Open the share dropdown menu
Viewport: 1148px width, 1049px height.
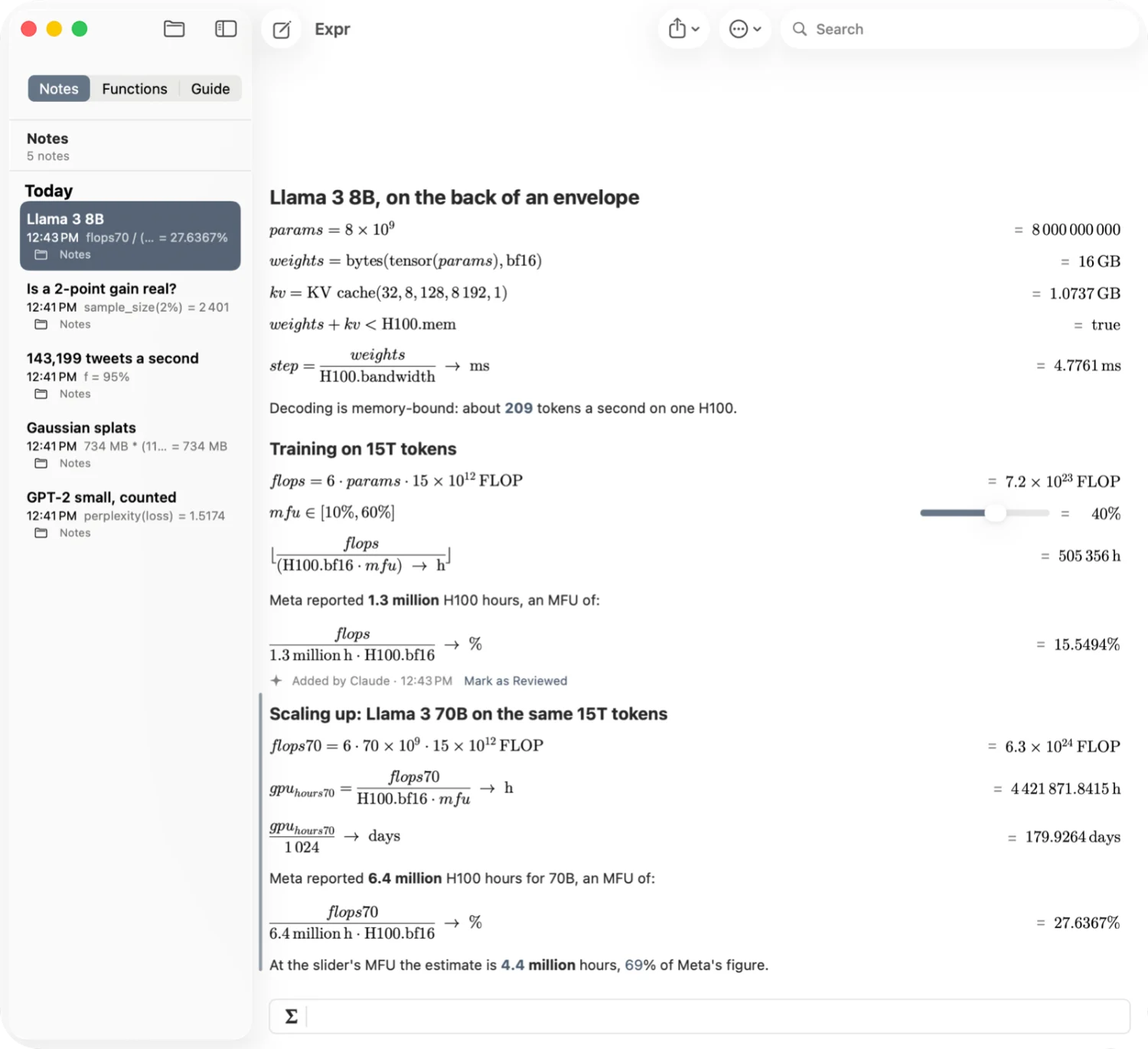pyautogui.click(x=684, y=29)
